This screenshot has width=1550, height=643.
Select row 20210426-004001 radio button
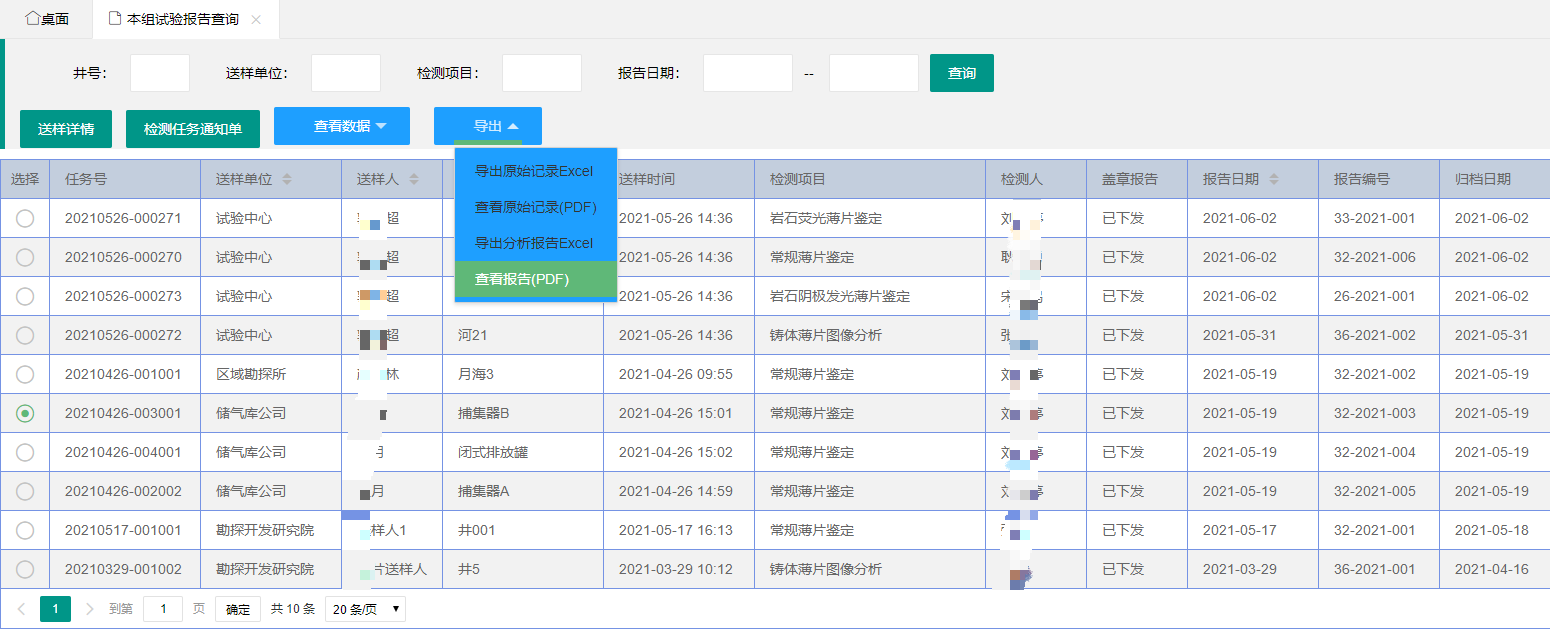(x=26, y=452)
